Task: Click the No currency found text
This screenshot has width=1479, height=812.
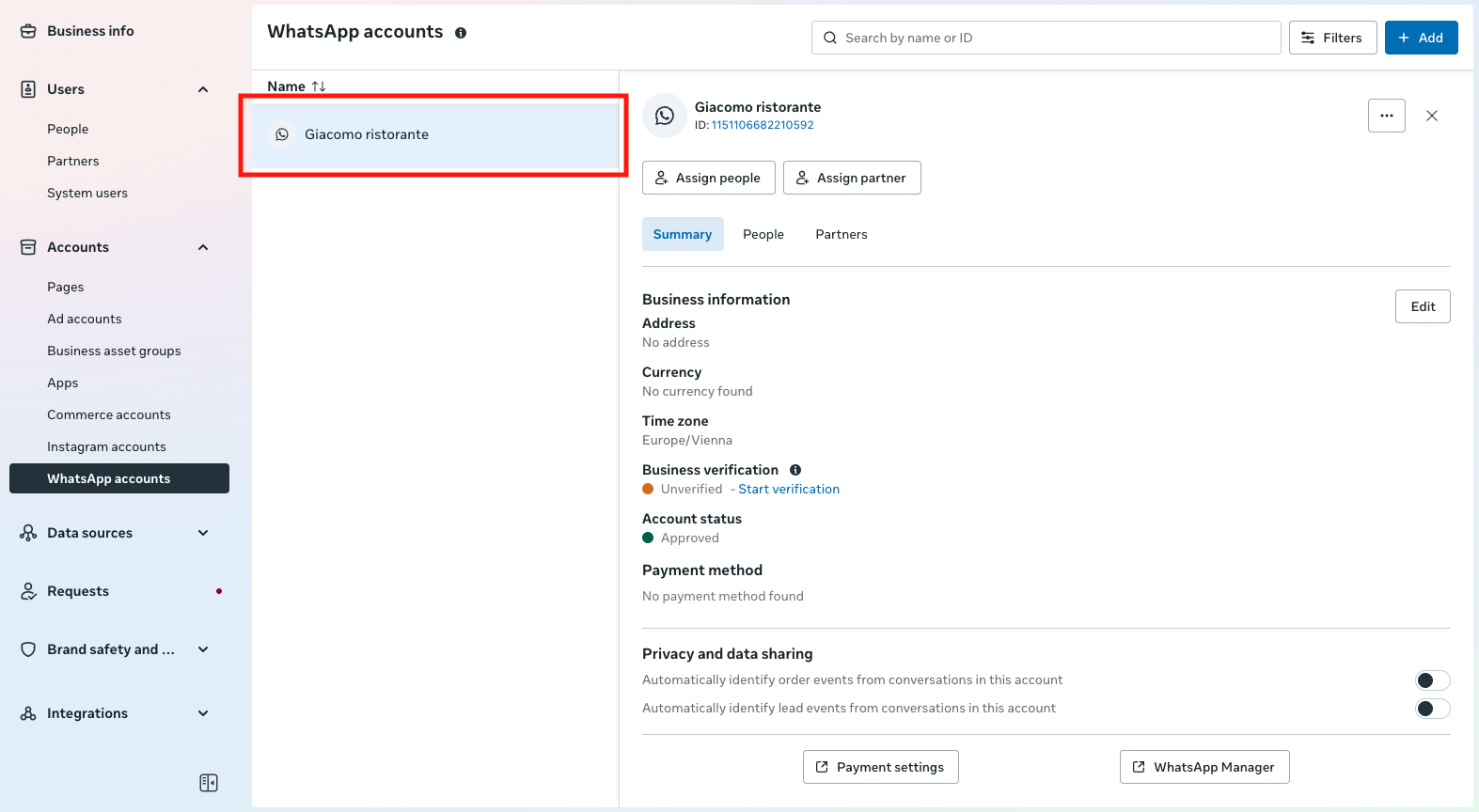Action: pyautogui.click(x=698, y=391)
